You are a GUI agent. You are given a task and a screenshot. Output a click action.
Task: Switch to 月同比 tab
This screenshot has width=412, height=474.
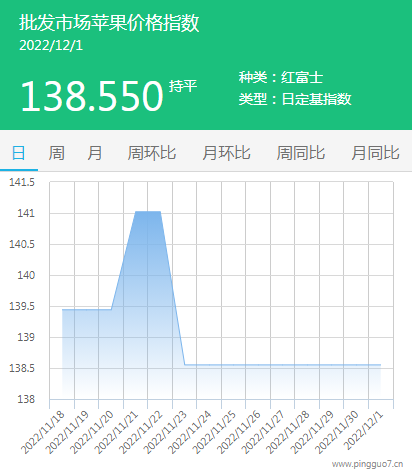coord(375,153)
